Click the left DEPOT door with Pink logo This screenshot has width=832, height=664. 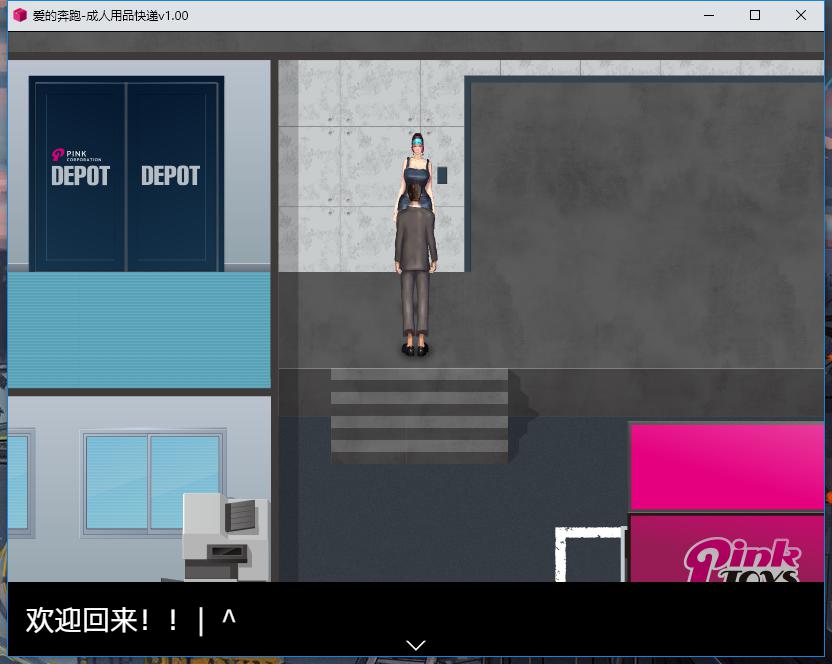(80, 175)
